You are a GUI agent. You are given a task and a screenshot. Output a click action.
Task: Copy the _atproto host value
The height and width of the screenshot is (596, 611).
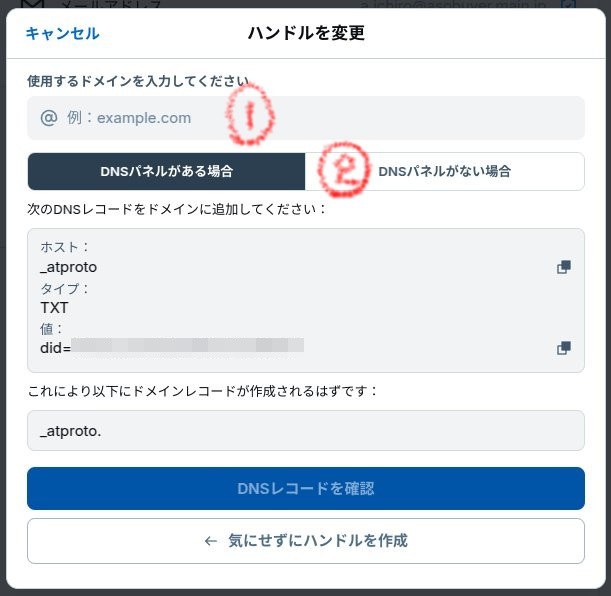click(563, 267)
